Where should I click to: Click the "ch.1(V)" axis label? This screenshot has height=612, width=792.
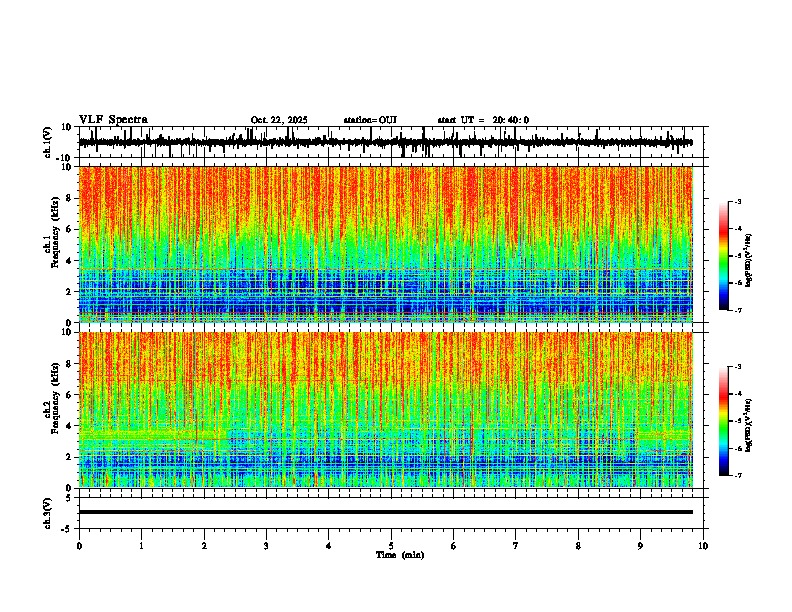[x=48, y=142]
